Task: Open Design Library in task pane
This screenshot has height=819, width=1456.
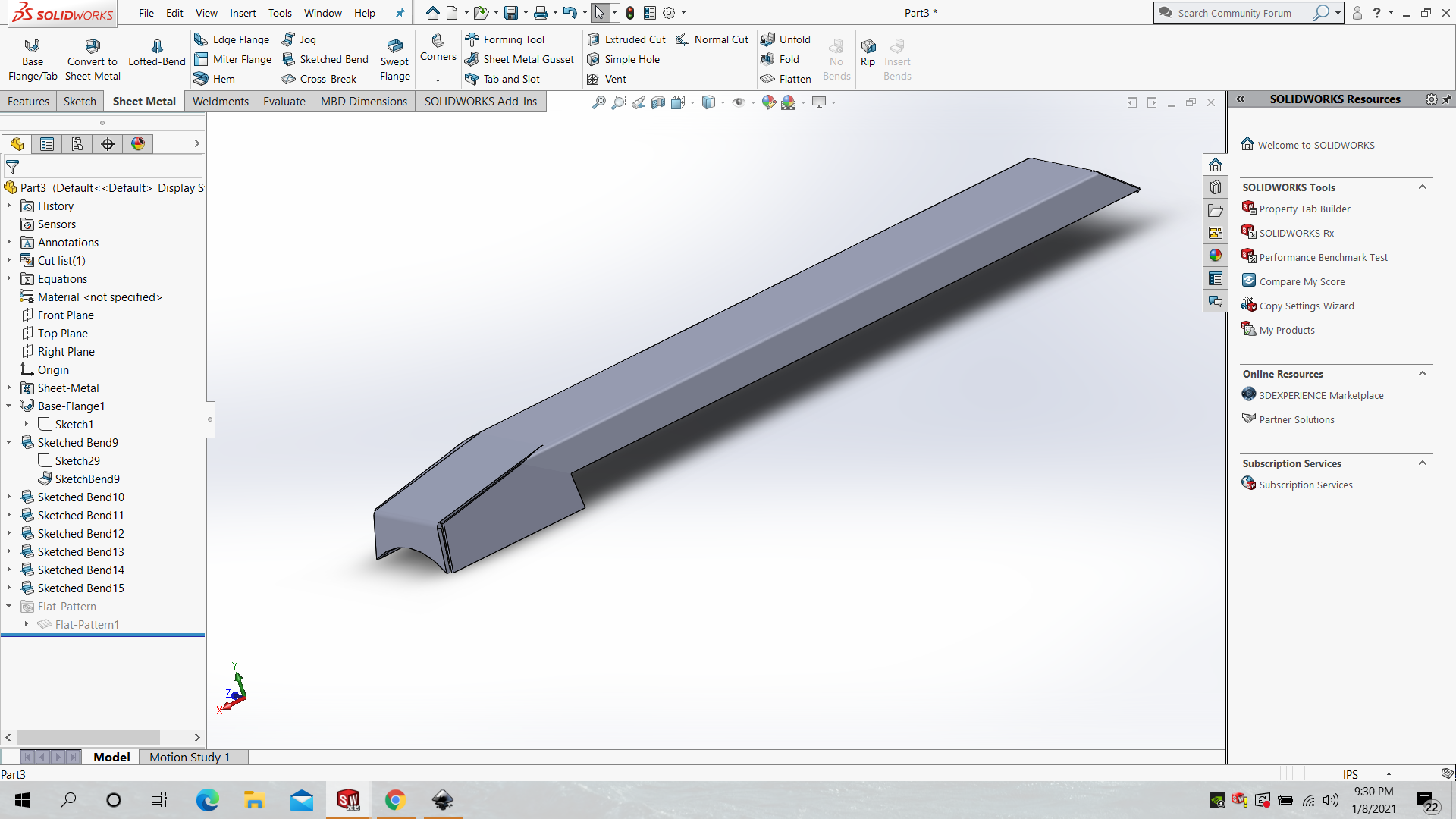Action: point(1216,187)
